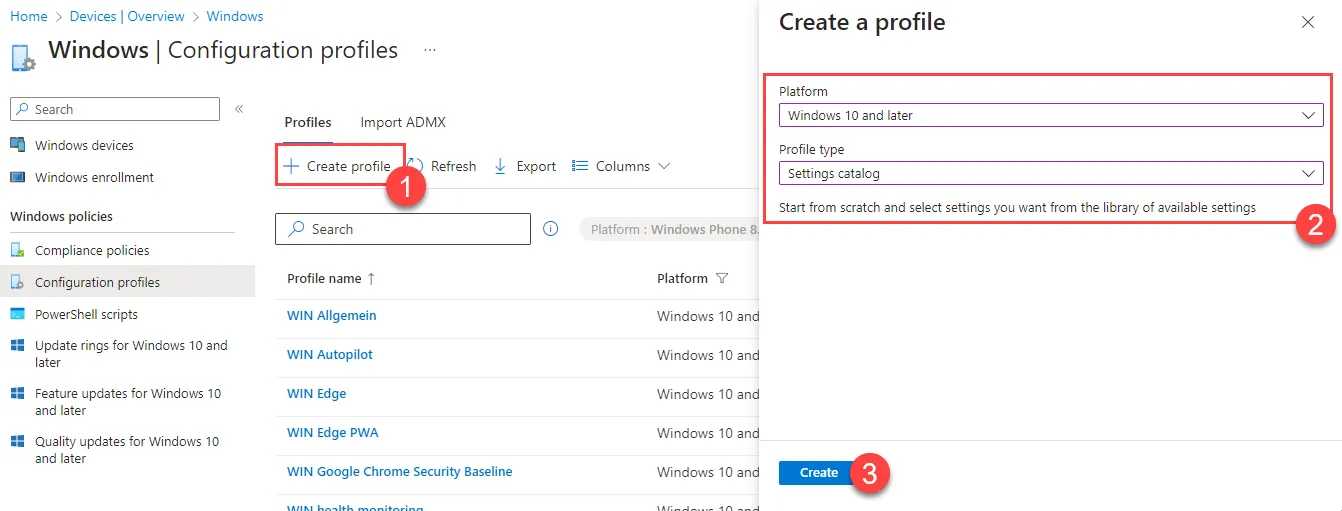Focus the profiles Search field
Image resolution: width=1342 pixels, height=511 pixels.
coord(403,229)
